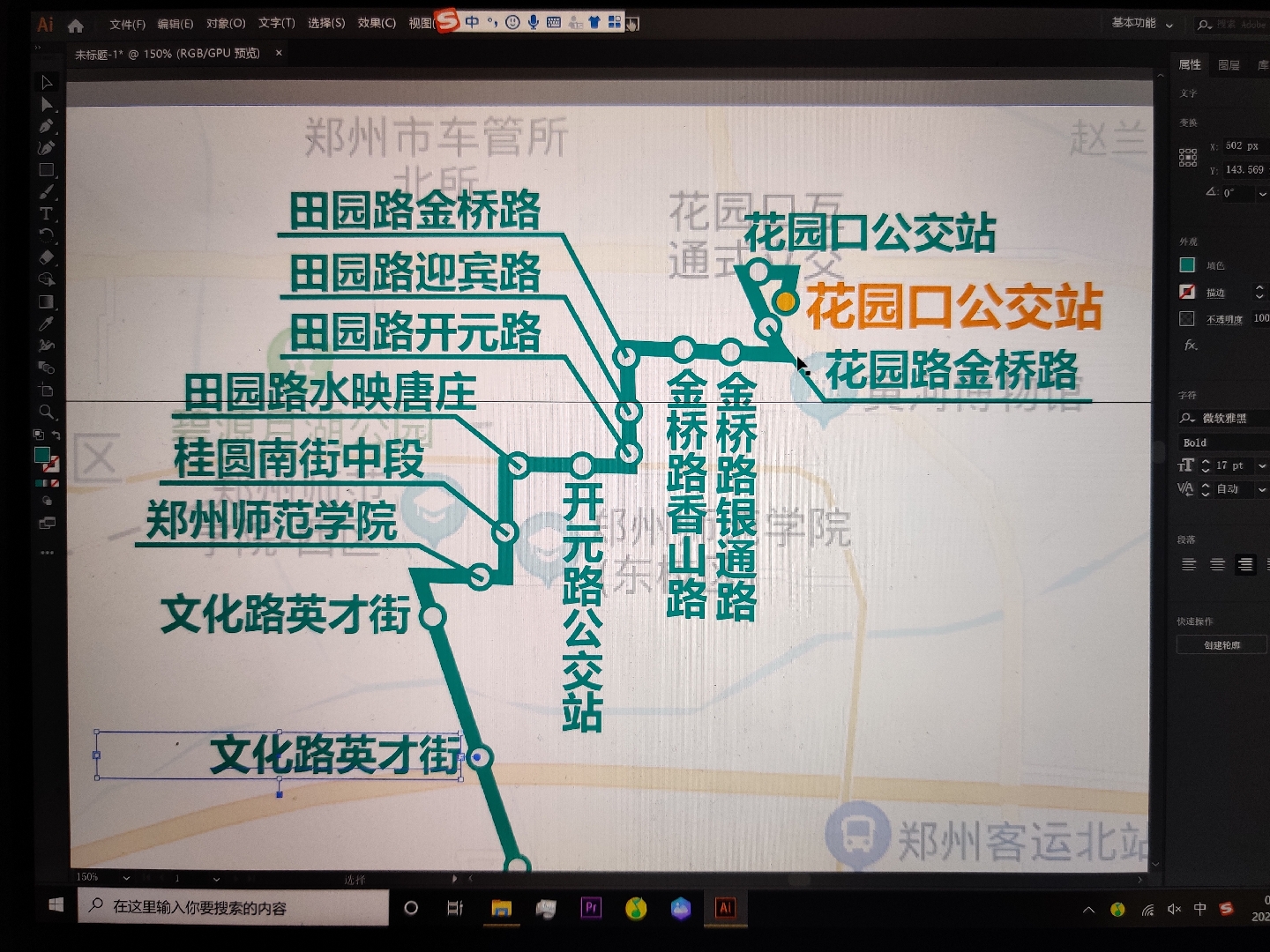Select the Eraser tool

point(47,257)
